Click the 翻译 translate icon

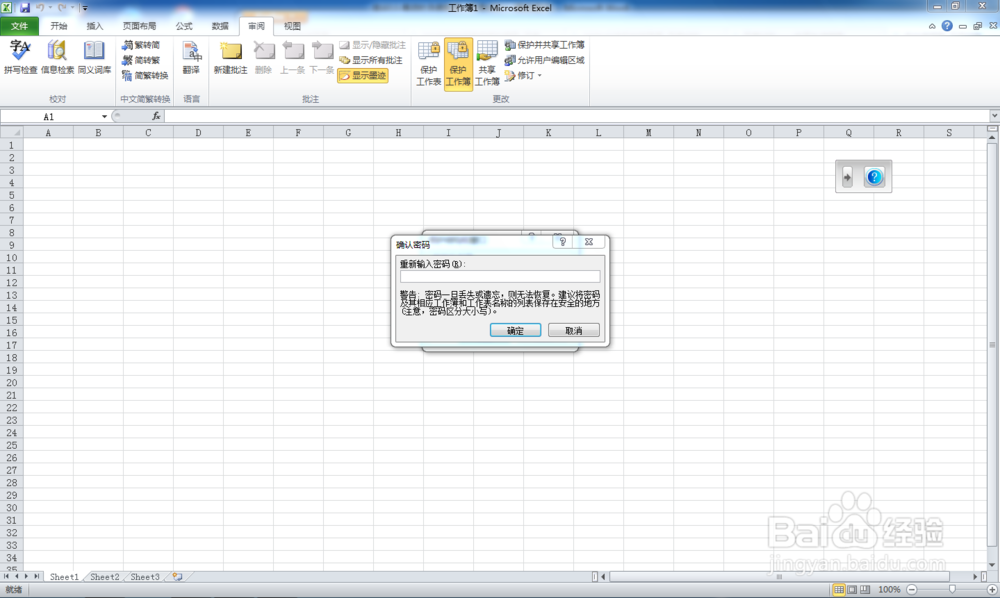pos(191,57)
